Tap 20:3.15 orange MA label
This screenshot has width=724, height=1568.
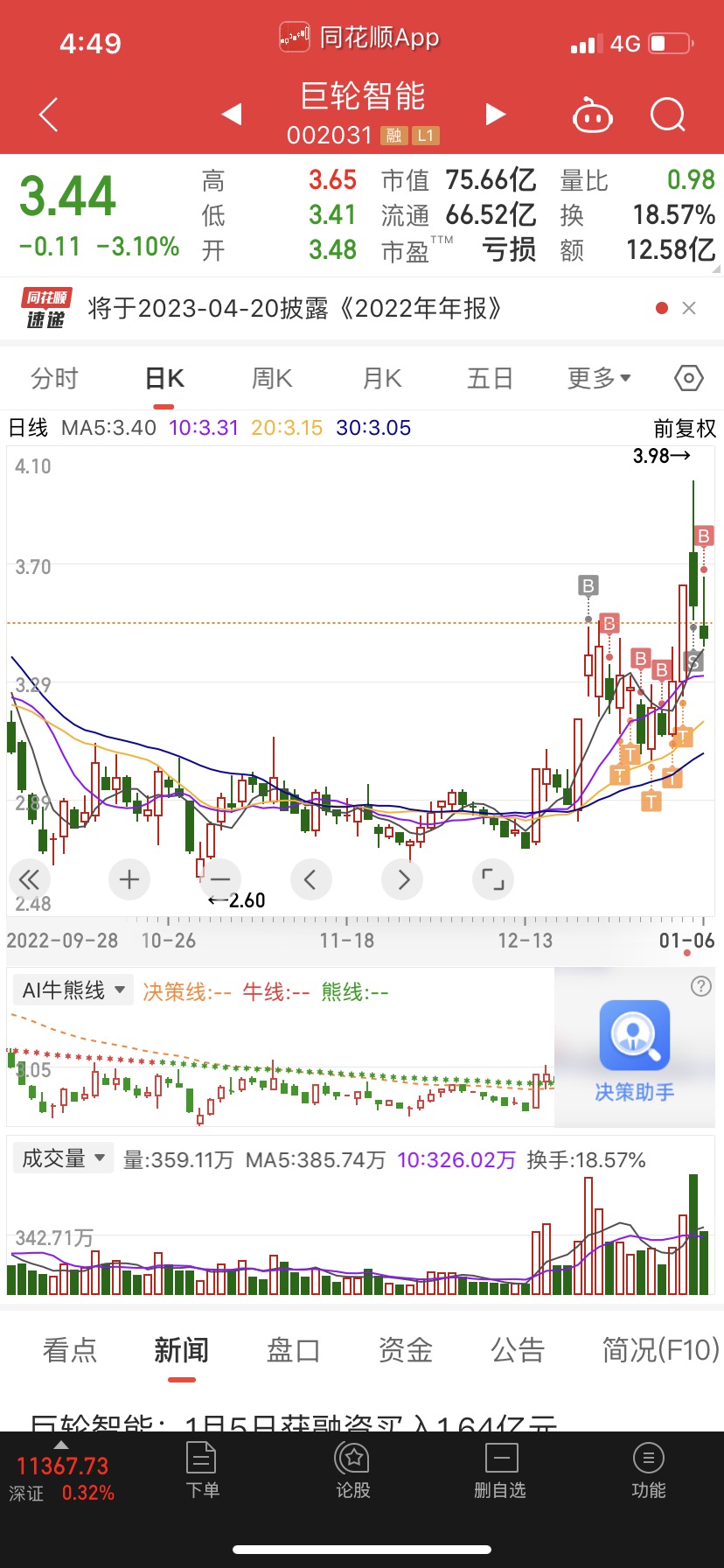click(x=287, y=428)
